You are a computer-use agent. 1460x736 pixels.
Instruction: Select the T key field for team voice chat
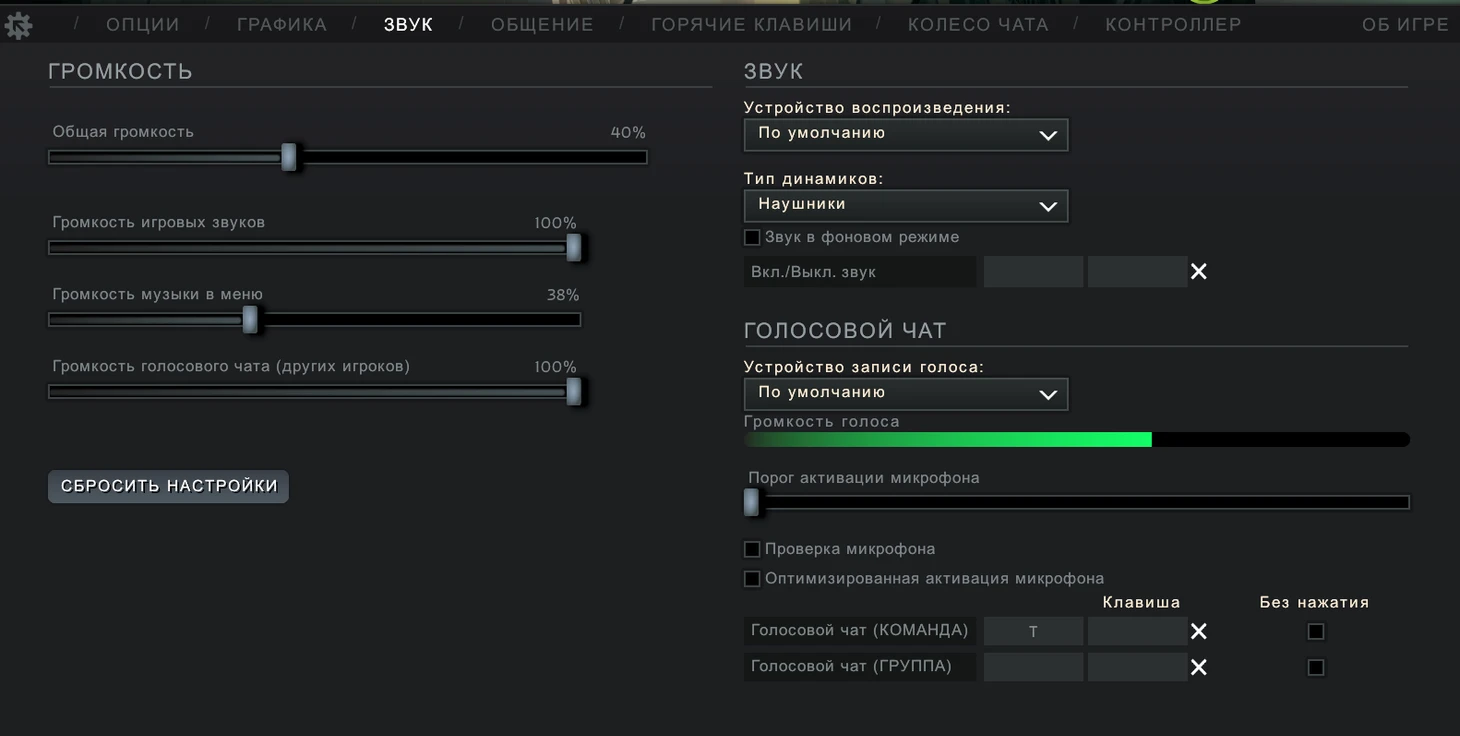point(1033,631)
